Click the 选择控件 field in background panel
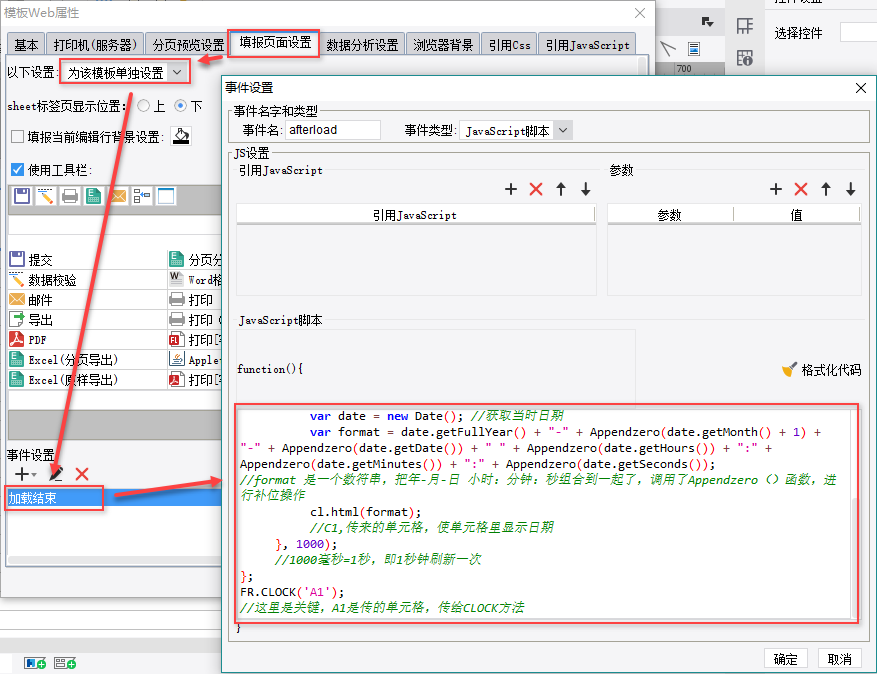 pyautogui.click(x=858, y=33)
